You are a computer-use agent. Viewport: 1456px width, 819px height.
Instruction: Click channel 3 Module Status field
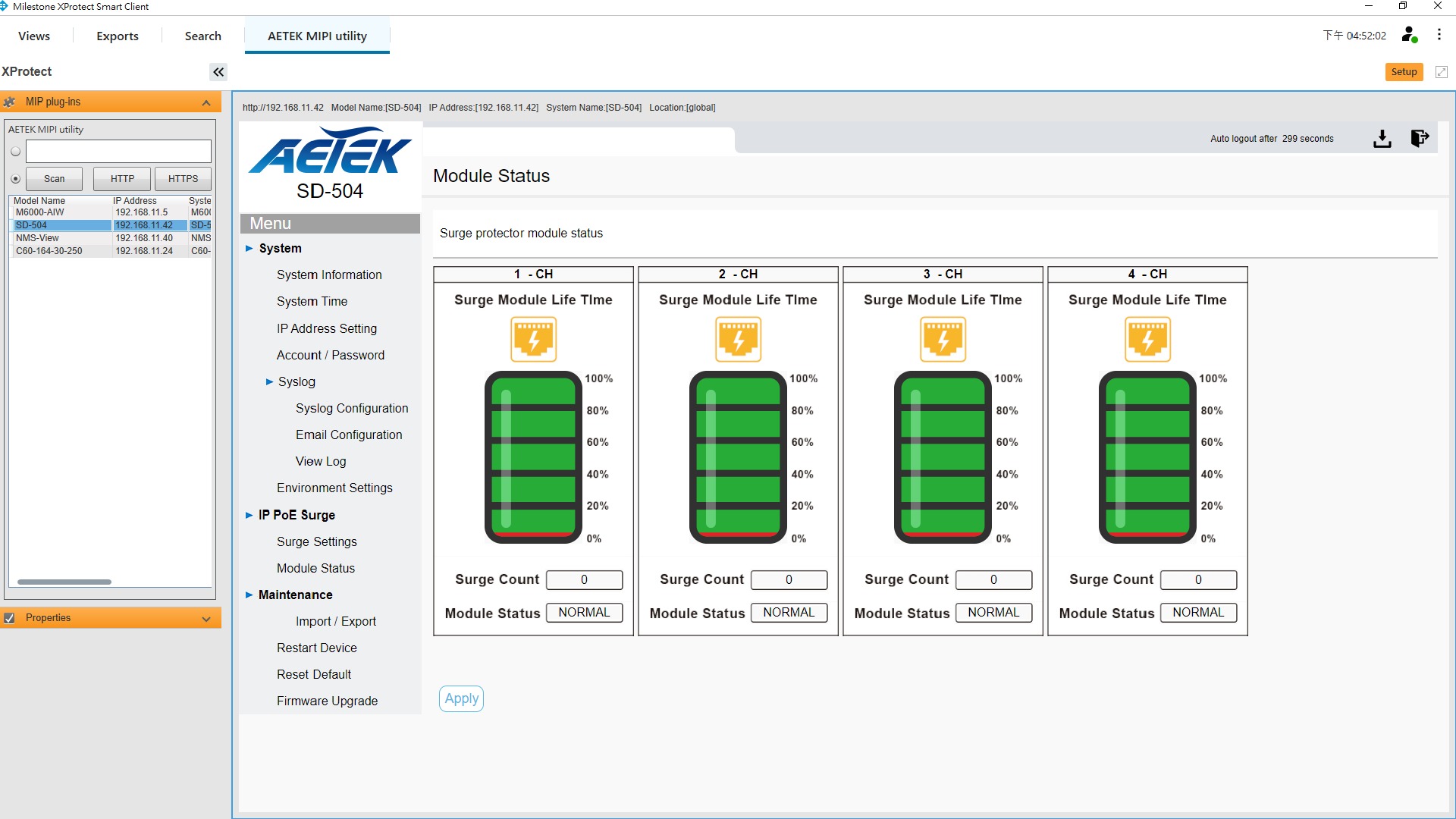[993, 613]
